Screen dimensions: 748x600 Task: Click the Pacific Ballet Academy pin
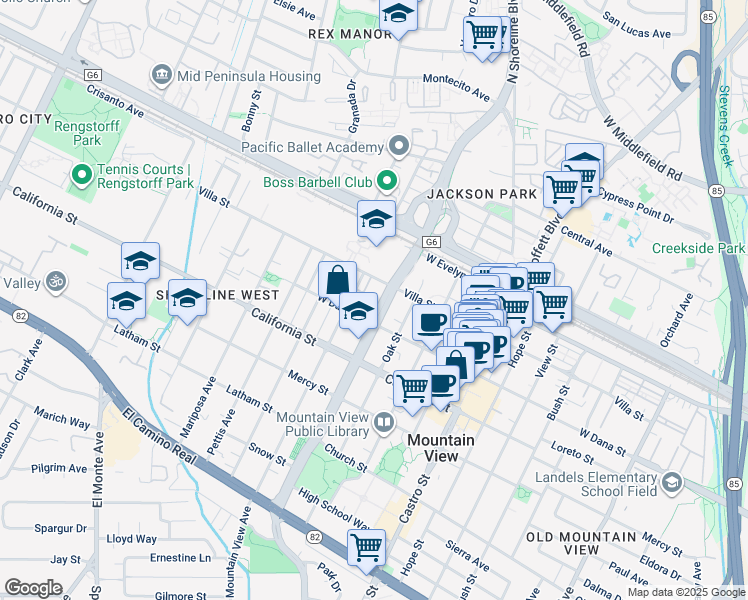pyautogui.click(x=401, y=147)
